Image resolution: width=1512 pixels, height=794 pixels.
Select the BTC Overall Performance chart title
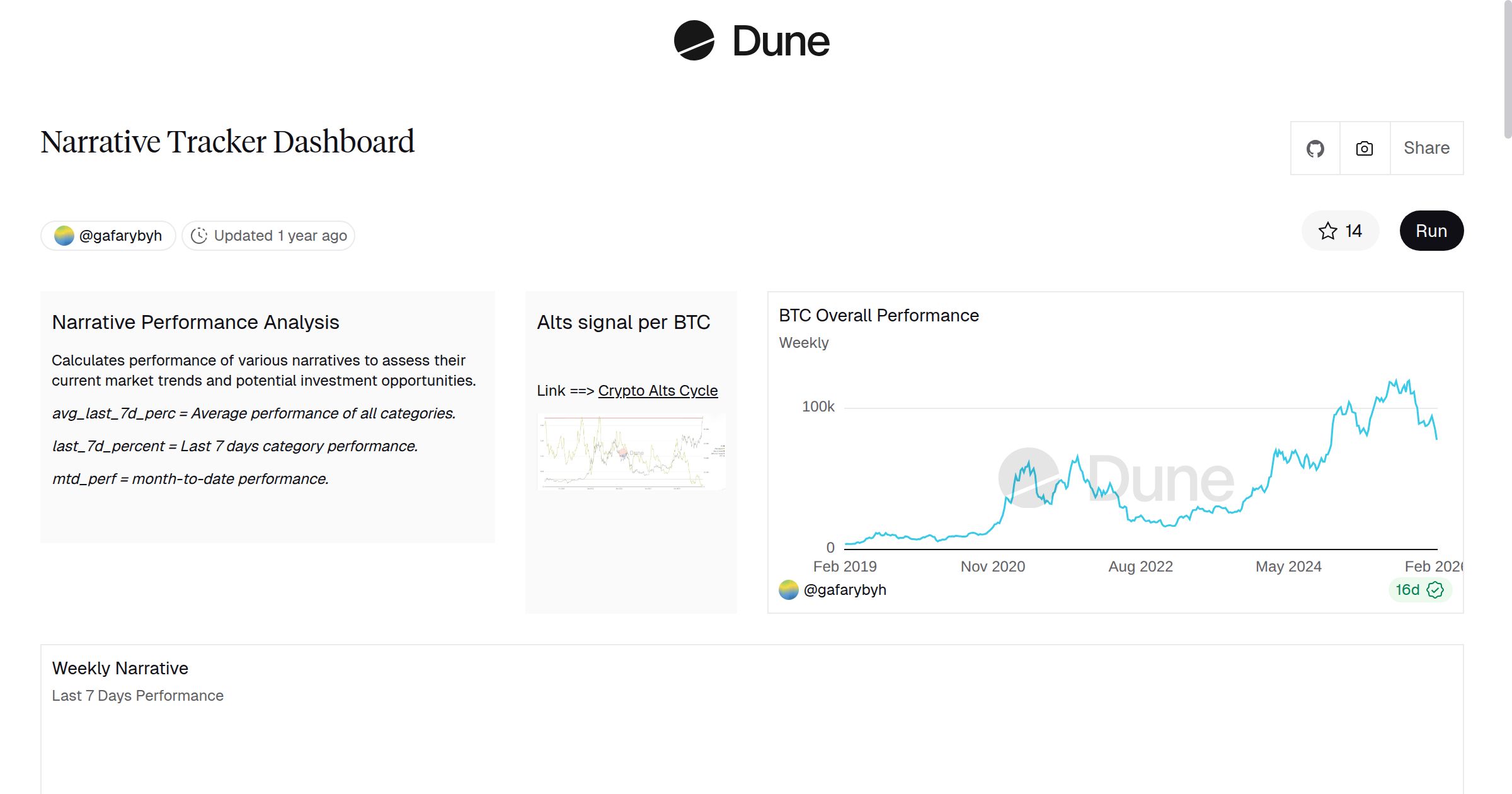878,315
